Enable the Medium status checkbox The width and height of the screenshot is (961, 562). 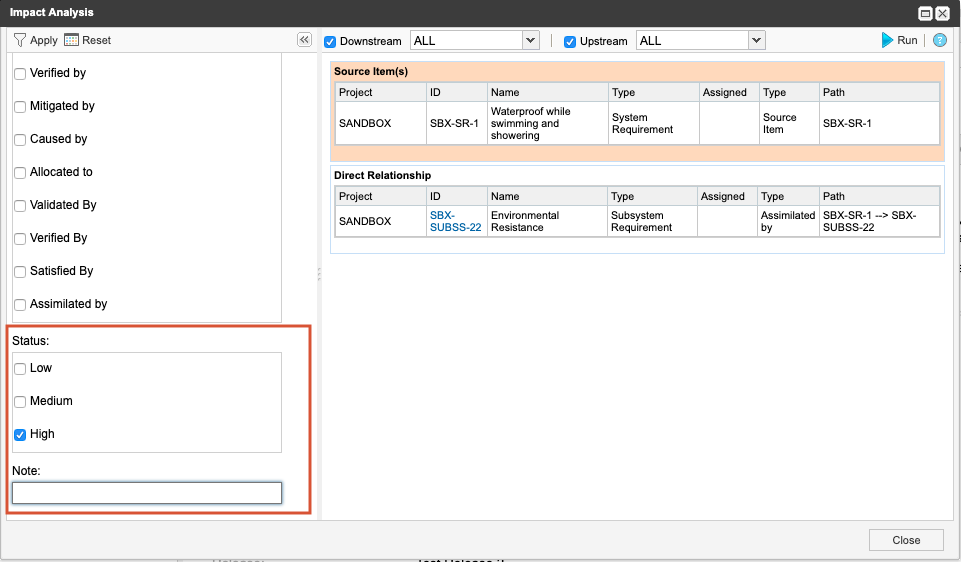[20, 402]
